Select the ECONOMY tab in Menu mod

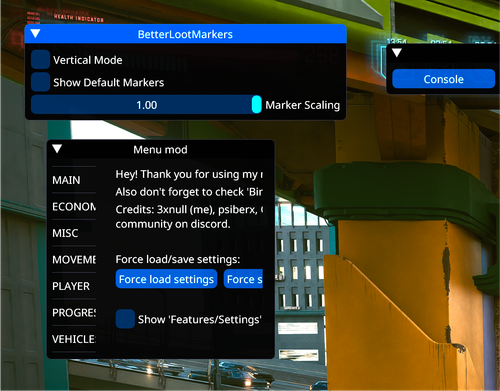(74, 207)
